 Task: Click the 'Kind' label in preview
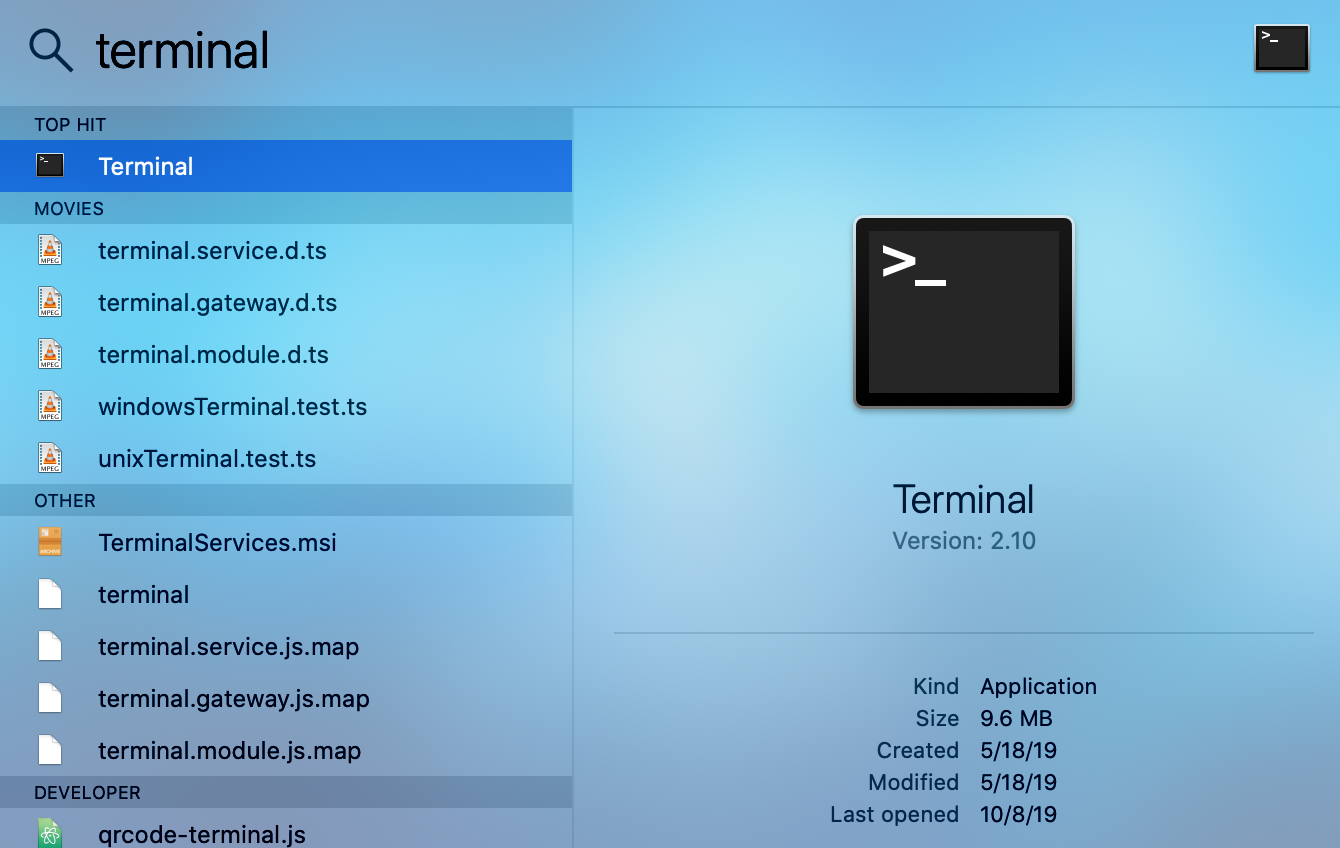point(936,686)
